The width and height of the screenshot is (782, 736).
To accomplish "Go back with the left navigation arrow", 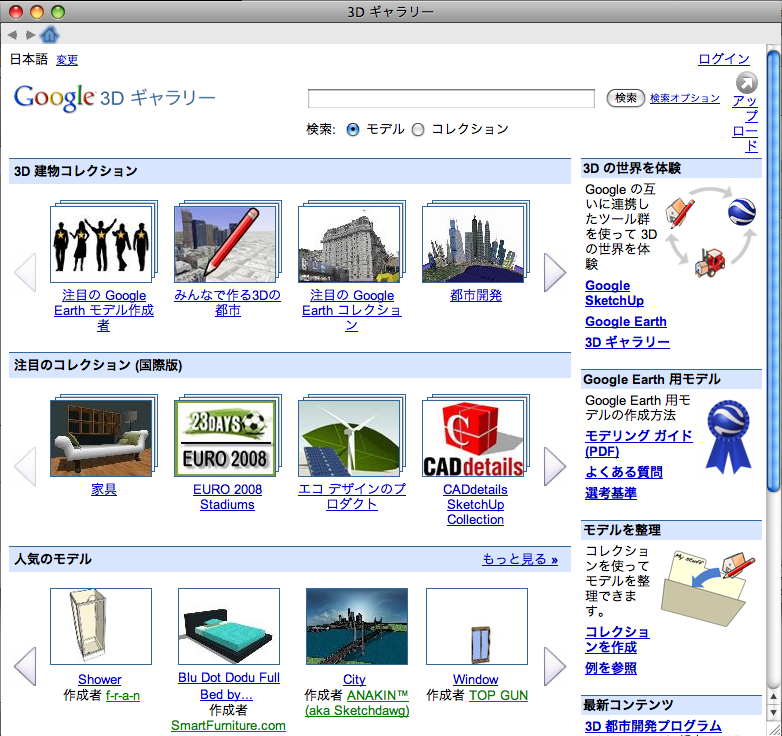I will [13, 34].
